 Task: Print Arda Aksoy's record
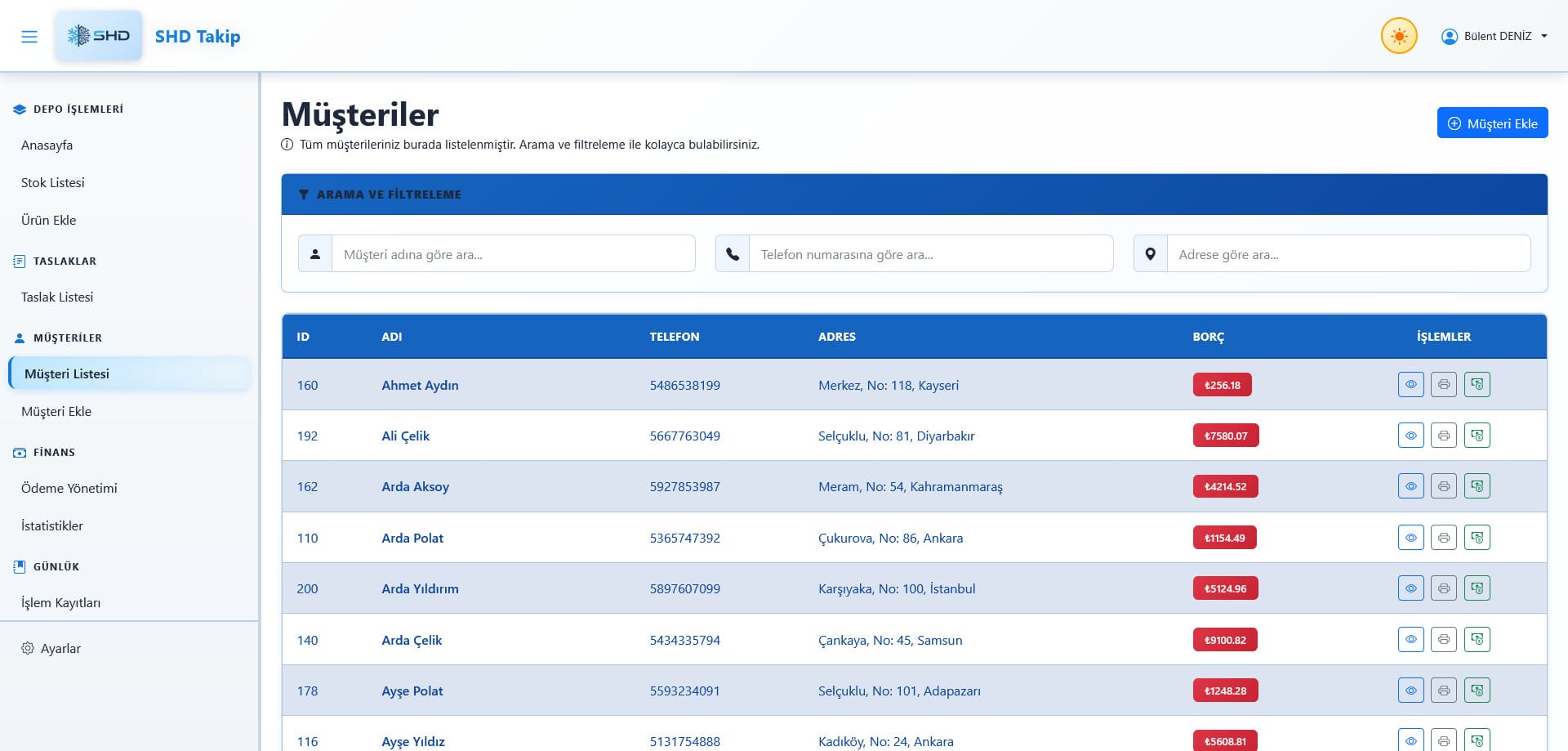pos(1443,486)
